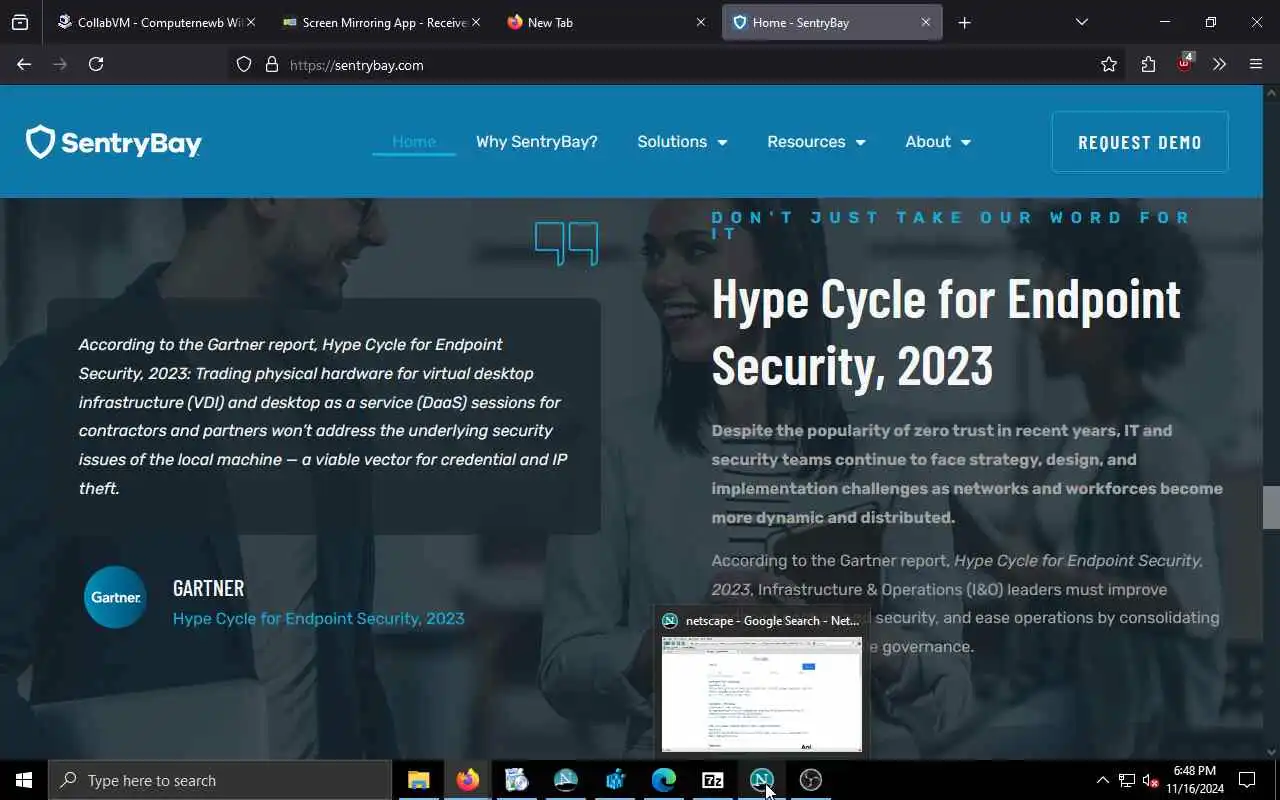This screenshot has height=800, width=1280.
Task: Reload the current page
Action: click(96, 64)
